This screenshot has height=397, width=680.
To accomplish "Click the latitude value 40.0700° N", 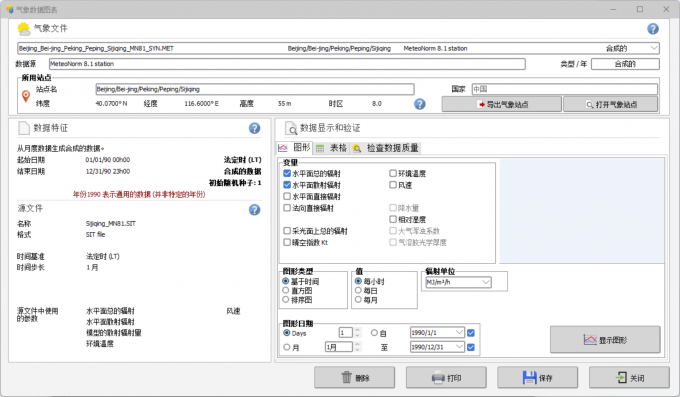I will [x=111, y=104].
